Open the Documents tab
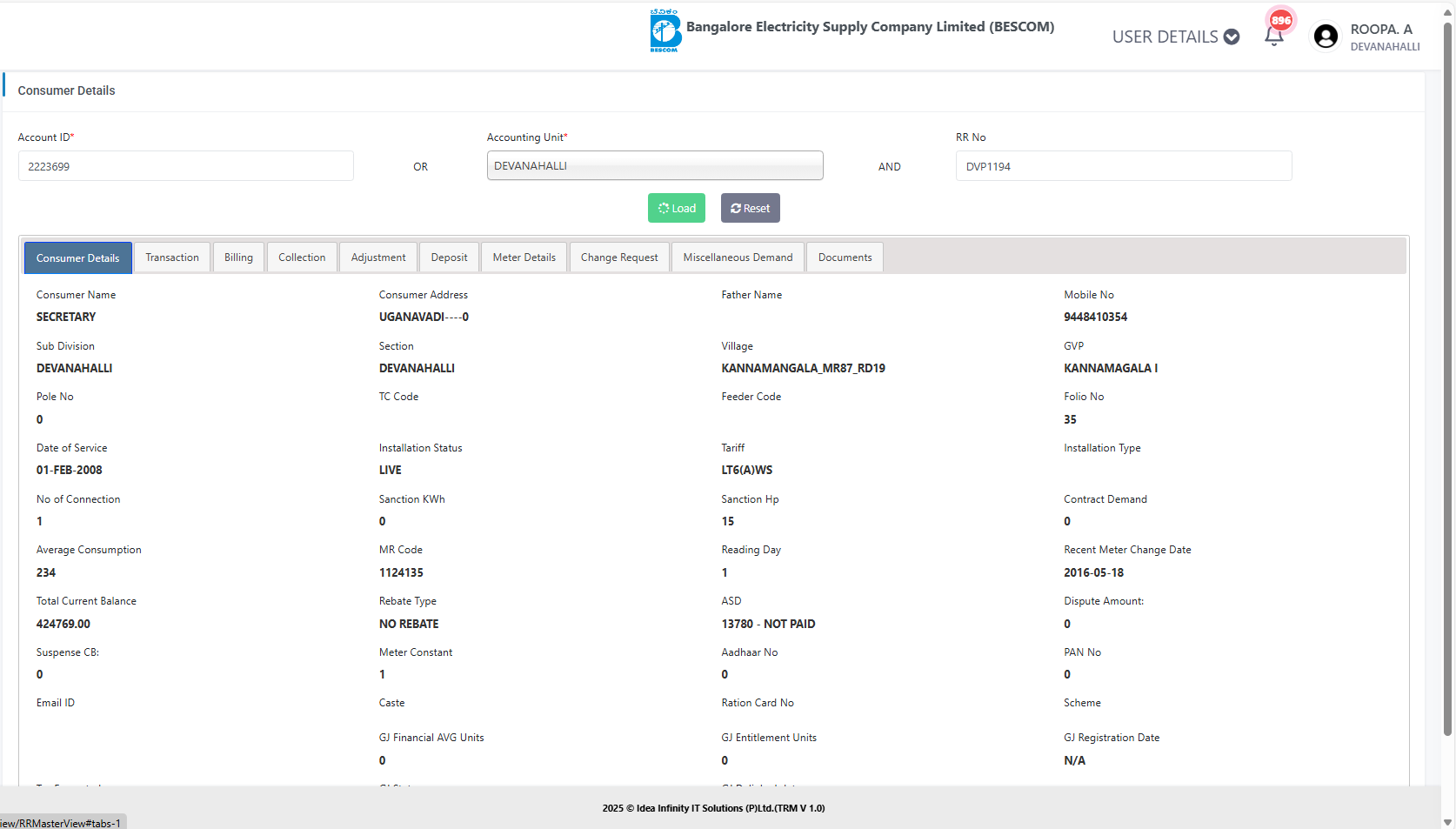Image resolution: width=1456 pixels, height=829 pixels. pyautogui.click(x=845, y=257)
